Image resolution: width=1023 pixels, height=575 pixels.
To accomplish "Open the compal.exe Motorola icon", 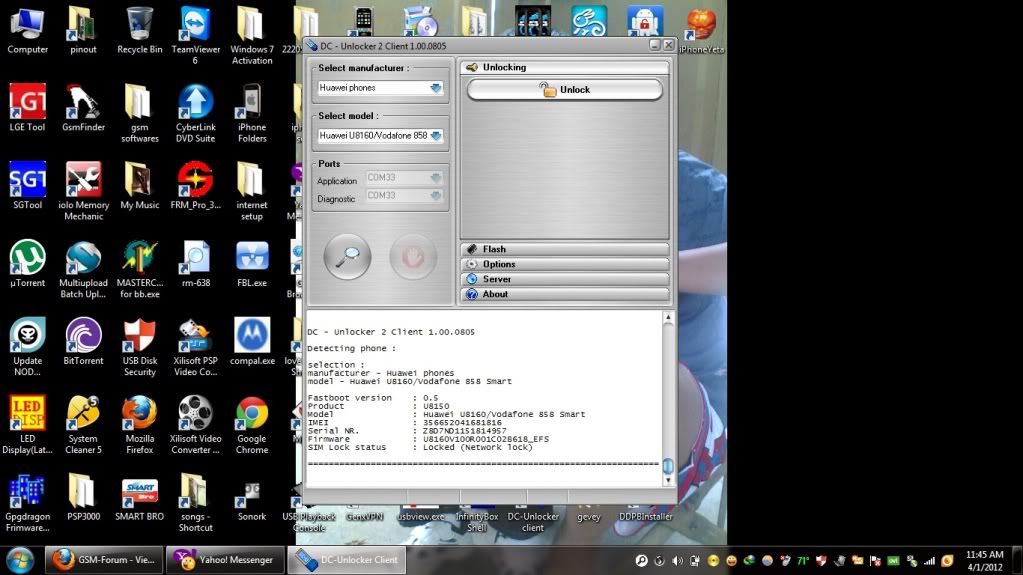I will tap(252, 342).
